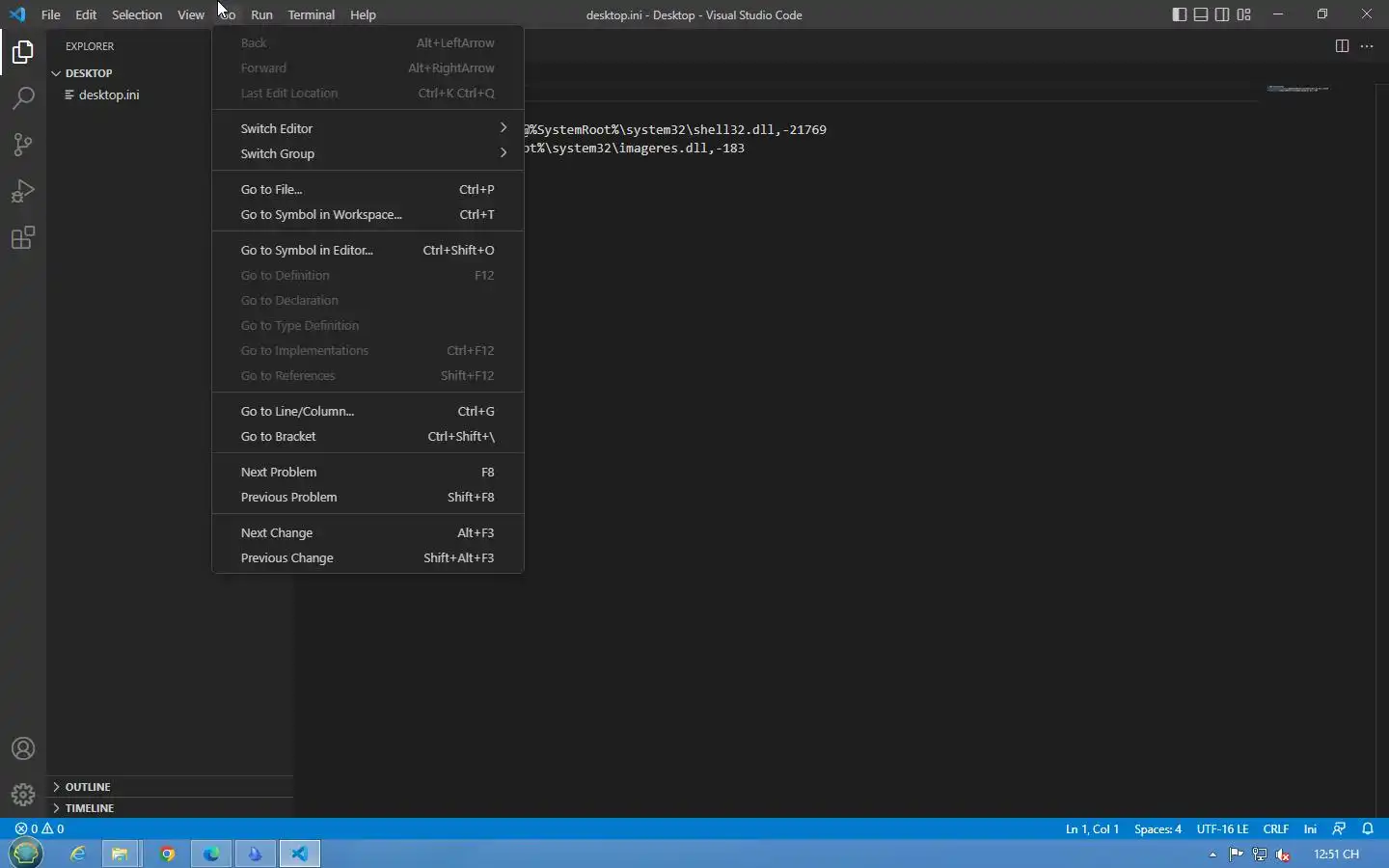
Task: Click Ln 1, Col 1 in status bar
Action: click(x=1092, y=828)
